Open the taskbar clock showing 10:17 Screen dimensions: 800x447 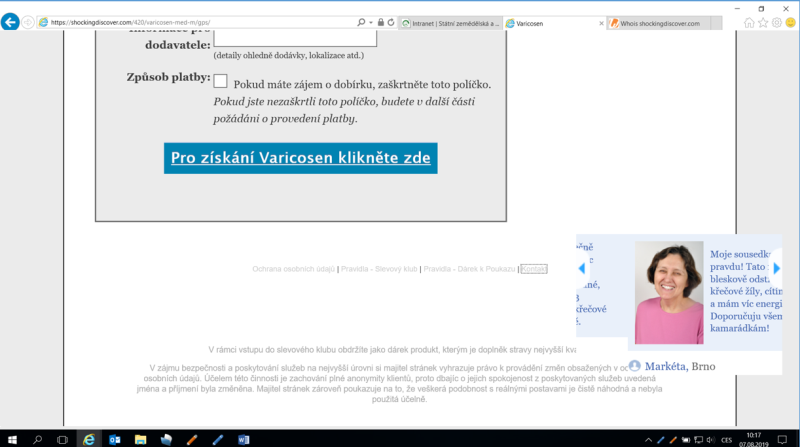coord(754,439)
